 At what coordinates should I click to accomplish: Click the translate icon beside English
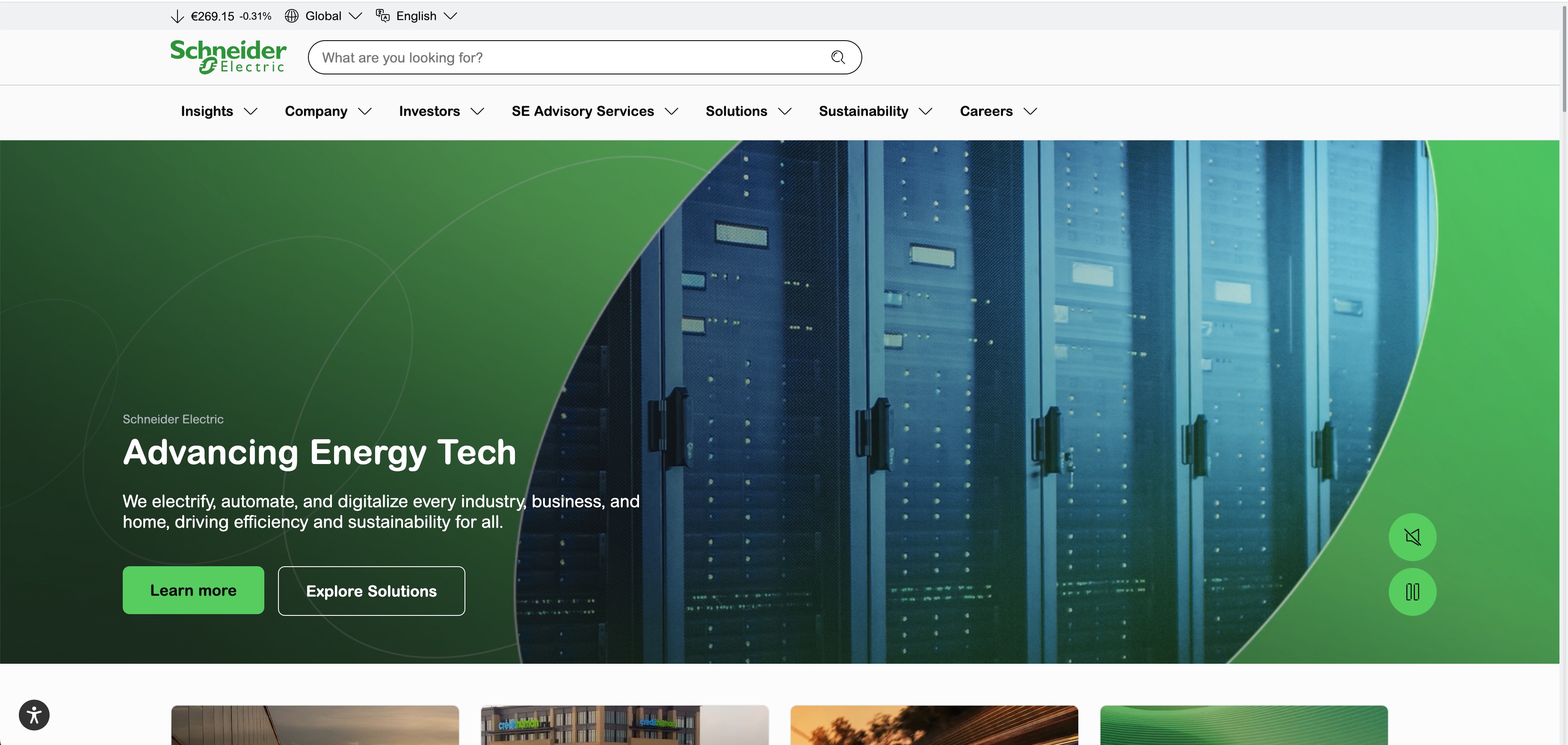(382, 16)
